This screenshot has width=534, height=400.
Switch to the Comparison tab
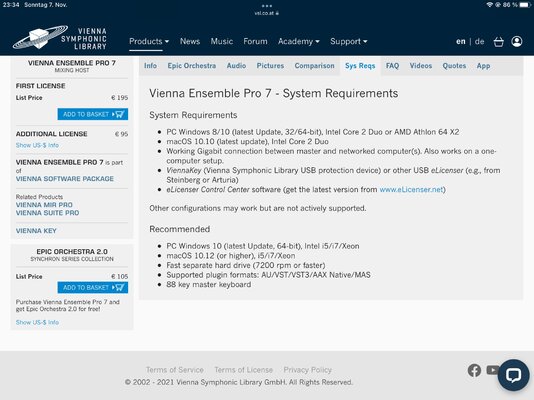point(314,66)
